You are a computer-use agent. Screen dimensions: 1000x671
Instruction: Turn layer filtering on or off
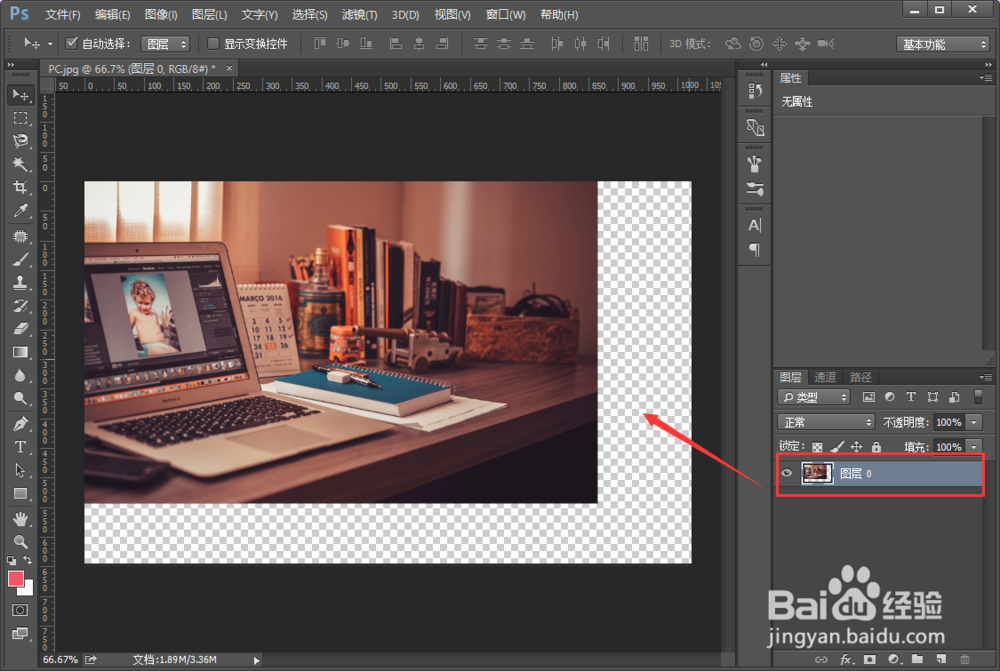tap(978, 397)
